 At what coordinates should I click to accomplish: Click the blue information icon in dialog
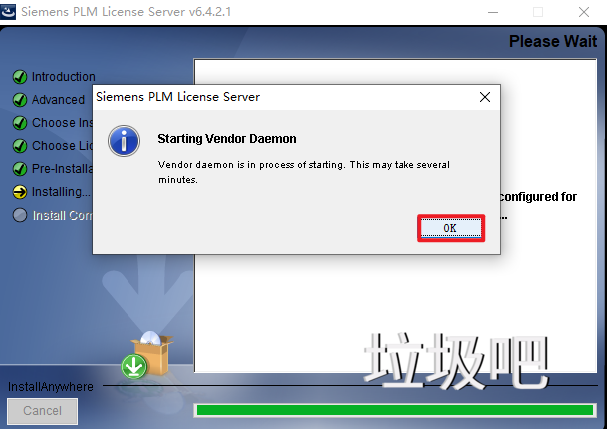point(124,141)
